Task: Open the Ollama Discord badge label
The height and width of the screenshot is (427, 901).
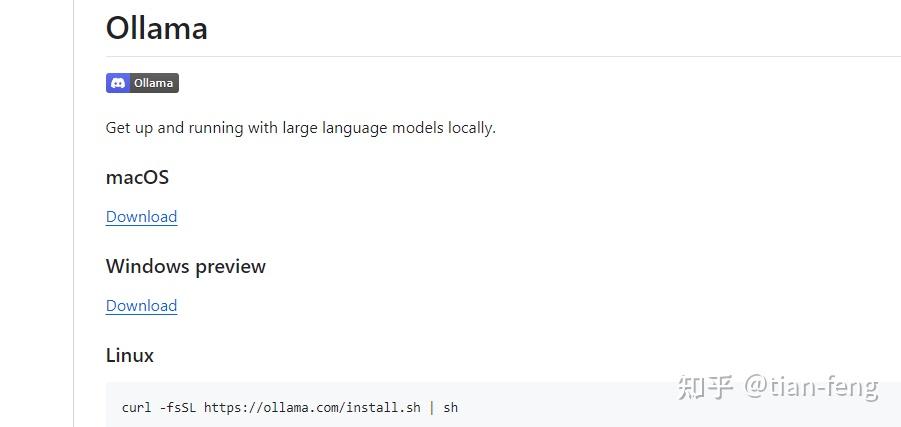Action: [153, 83]
